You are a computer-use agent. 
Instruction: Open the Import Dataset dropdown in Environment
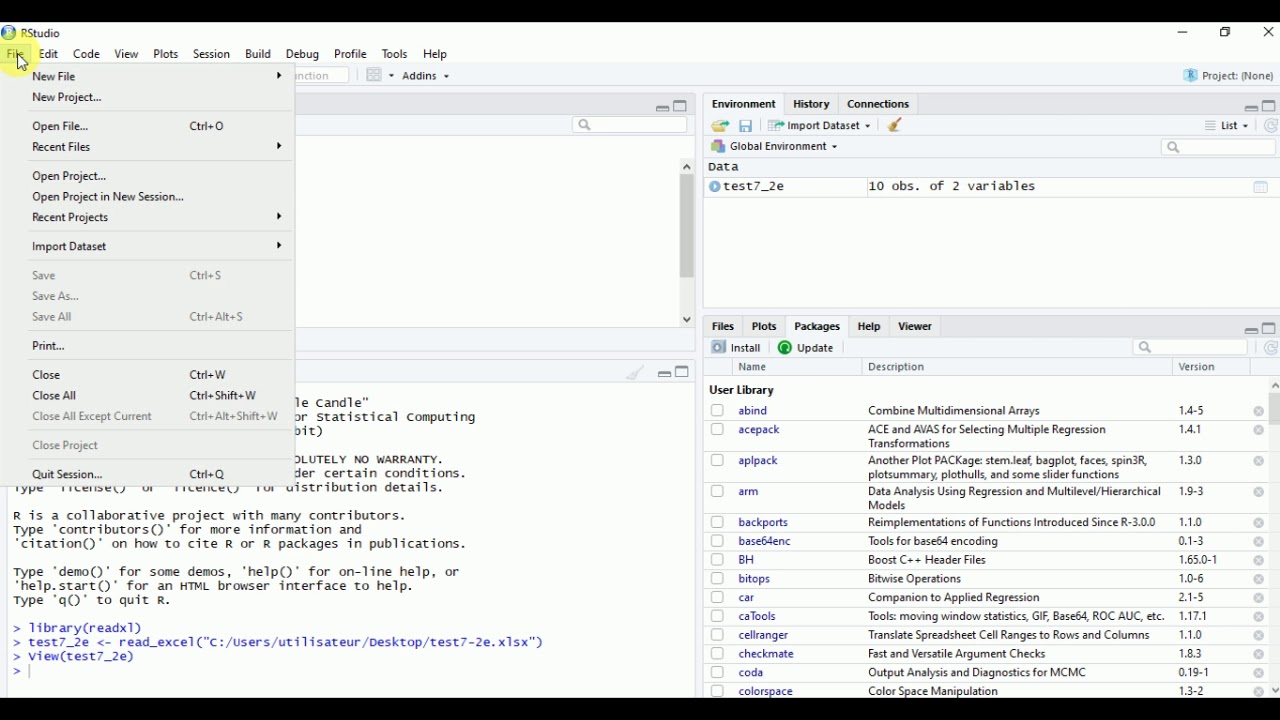pos(819,127)
